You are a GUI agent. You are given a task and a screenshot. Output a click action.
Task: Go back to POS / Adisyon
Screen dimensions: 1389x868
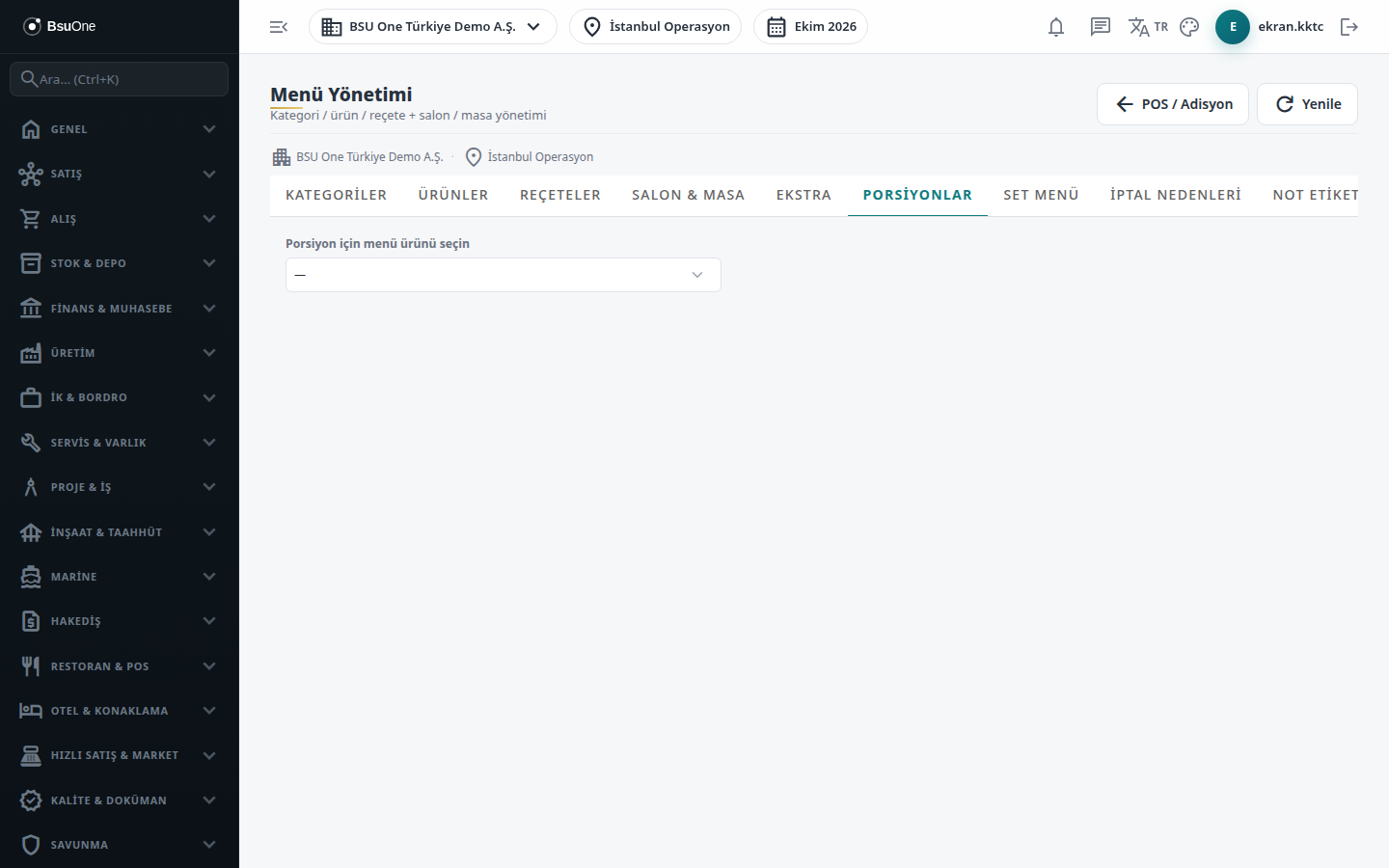click(x=1173, y=104)
